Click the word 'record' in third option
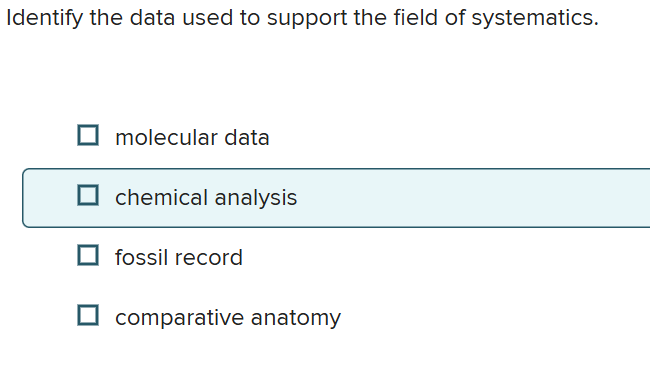 coord(208,258)
